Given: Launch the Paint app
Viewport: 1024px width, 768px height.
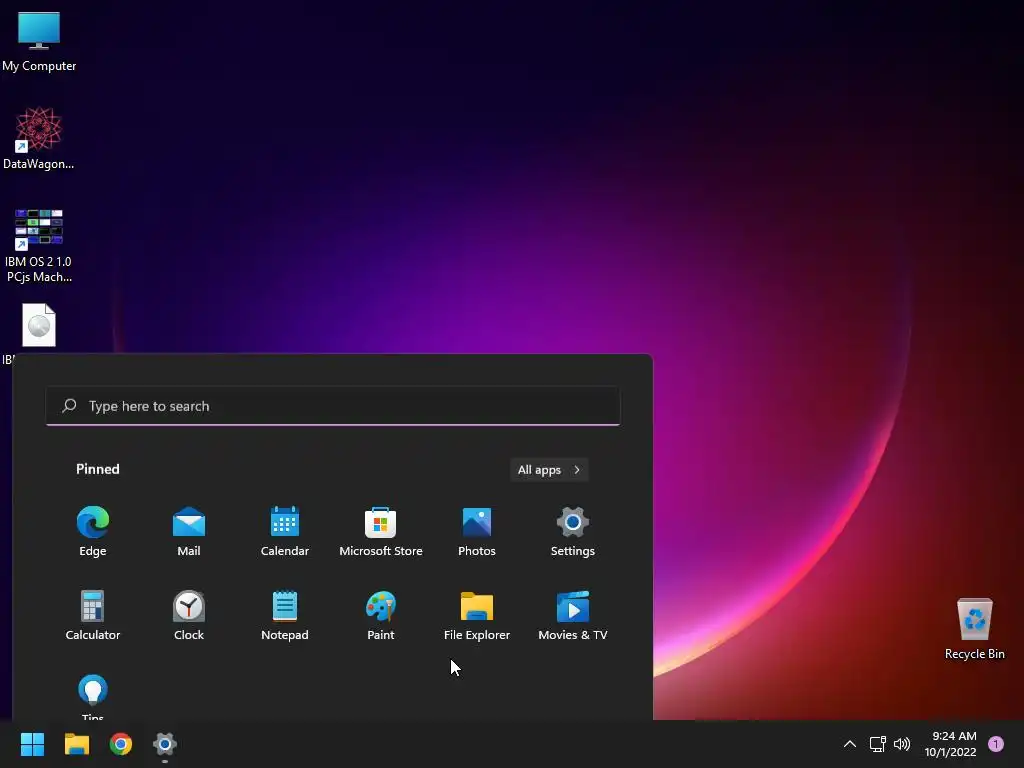Looking at the screenshot, I should tap(381, 615).
